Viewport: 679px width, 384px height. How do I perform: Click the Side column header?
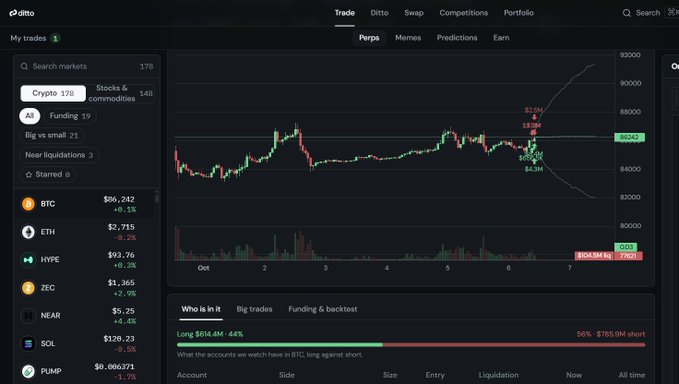[287, 375]
